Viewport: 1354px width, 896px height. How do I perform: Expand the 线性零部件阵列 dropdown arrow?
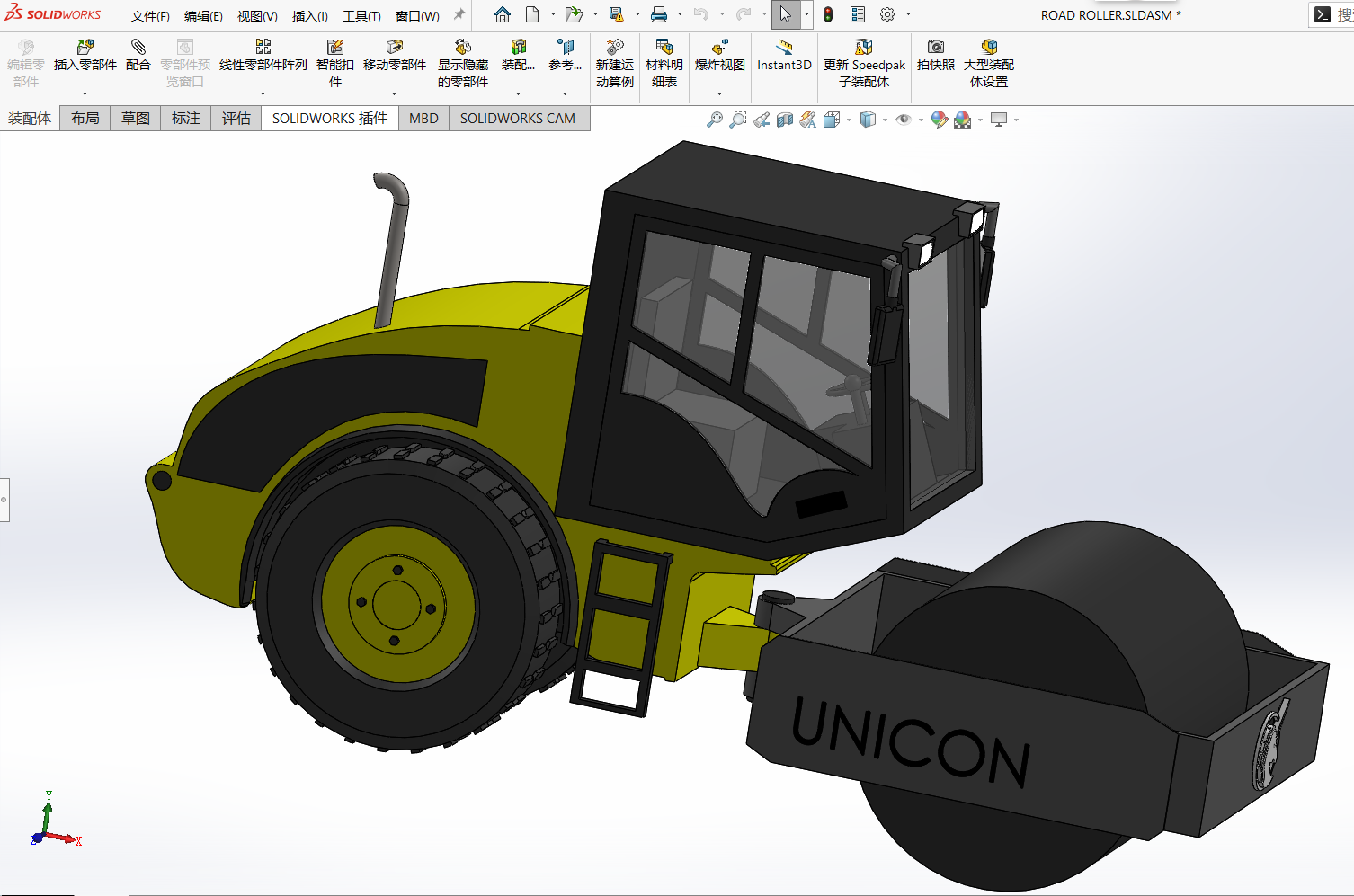click(x=263, y=93)
